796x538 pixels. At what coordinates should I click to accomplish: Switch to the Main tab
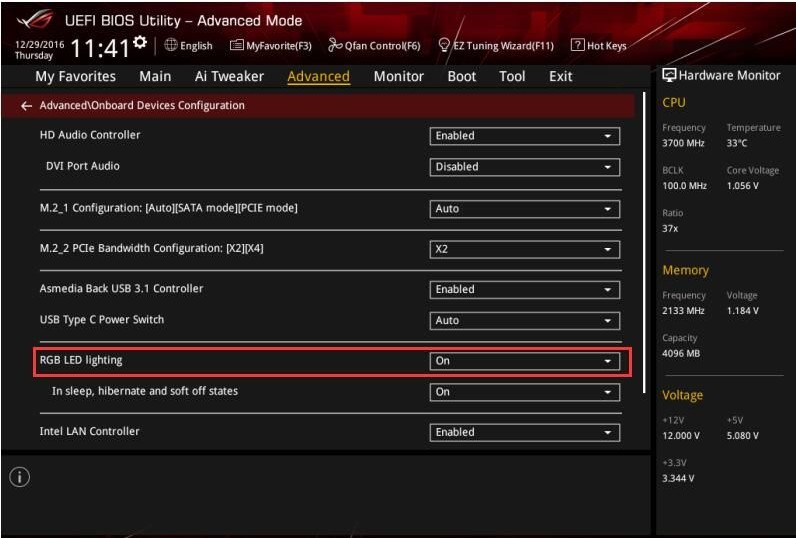pos(155,76)
